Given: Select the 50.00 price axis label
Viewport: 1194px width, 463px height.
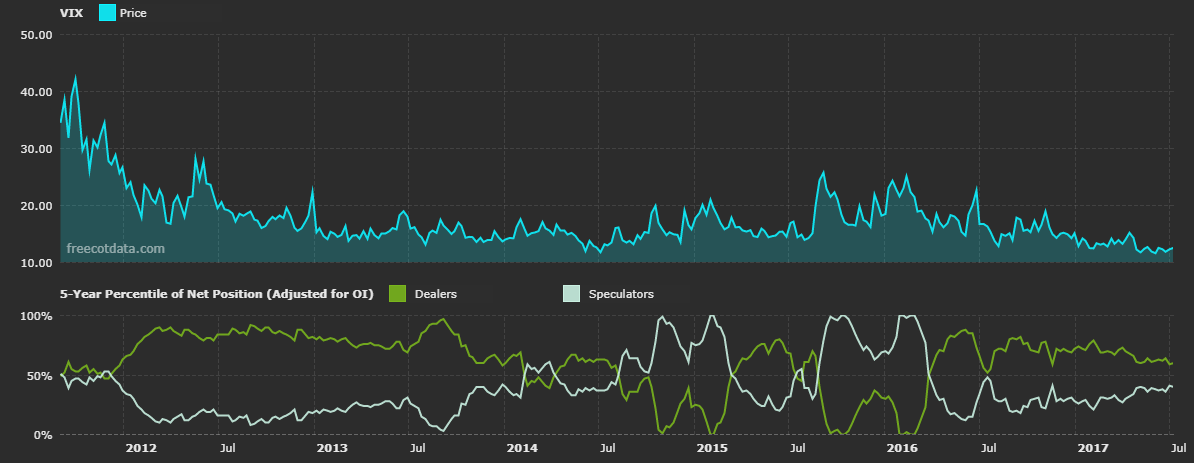Looking at the screenshot, I should tap(37, 34).
